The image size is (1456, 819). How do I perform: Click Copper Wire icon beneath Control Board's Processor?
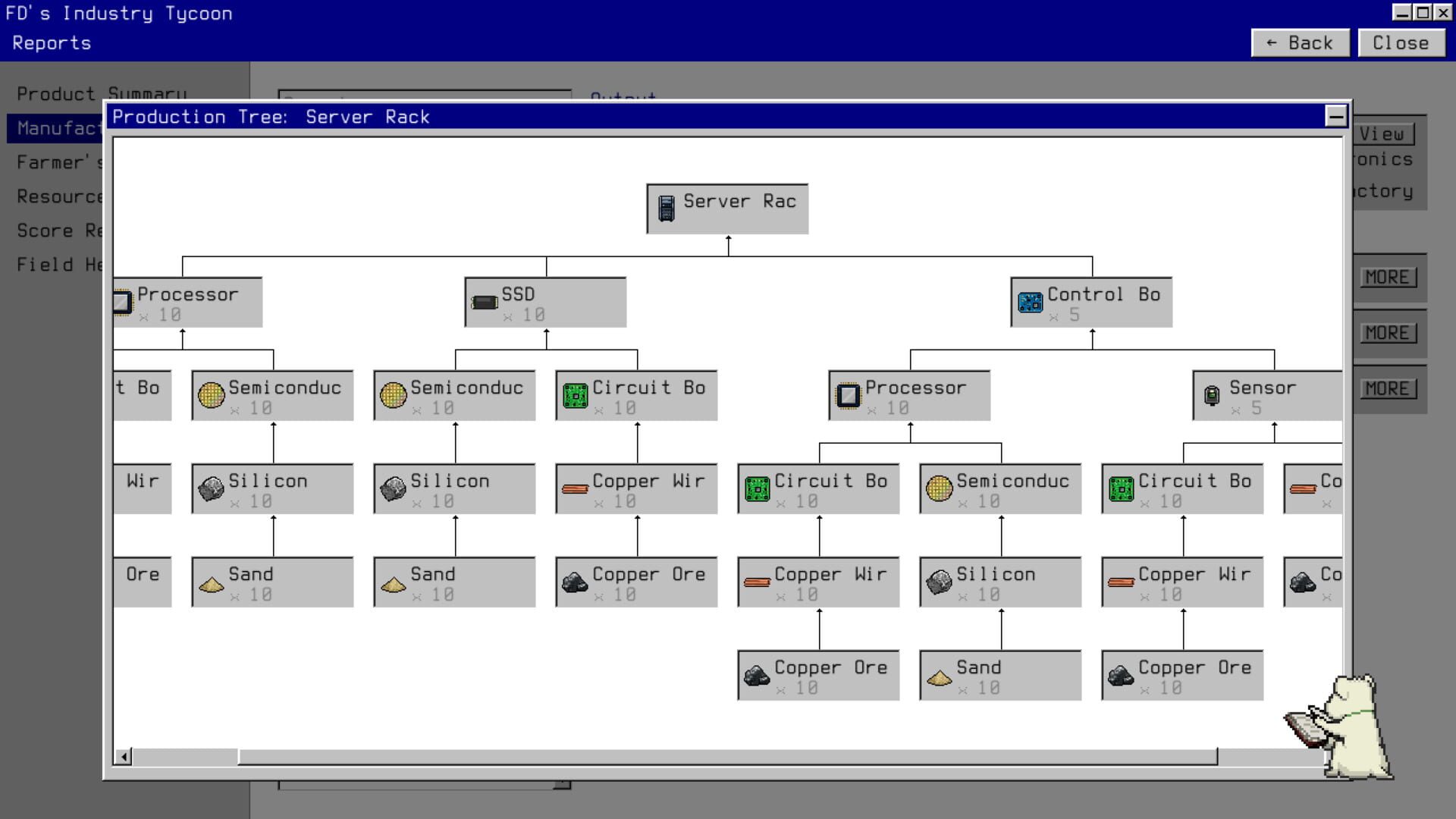pyautogui.click(x=757, y=582)
